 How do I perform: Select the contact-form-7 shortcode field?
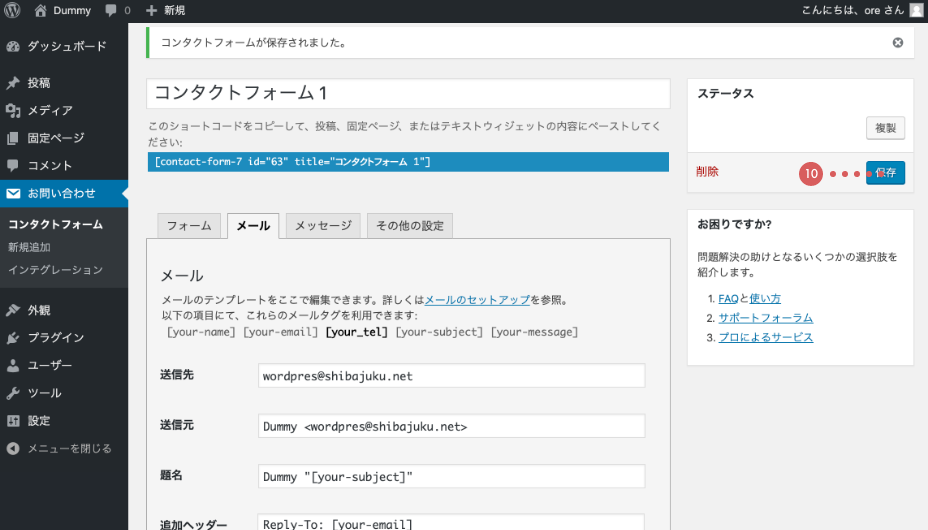407,162
